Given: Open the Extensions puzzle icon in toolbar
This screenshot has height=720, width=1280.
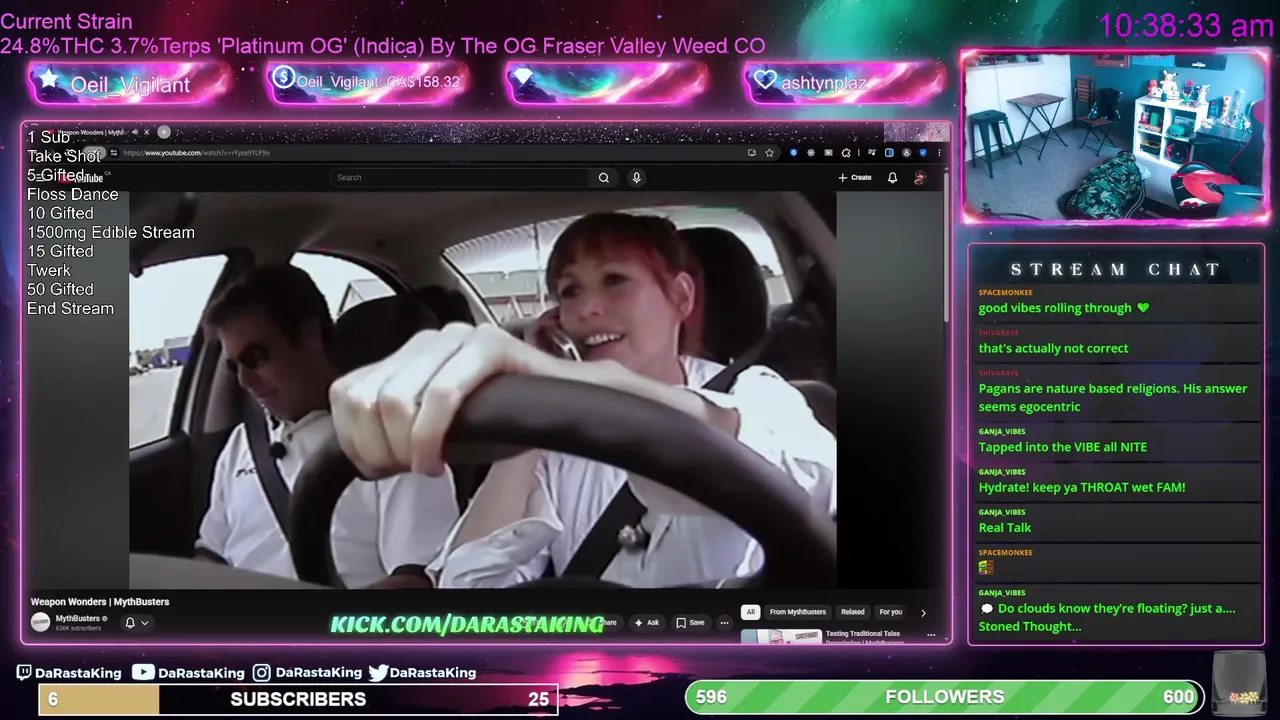Looking at the screenshot, I should (846, 153).
